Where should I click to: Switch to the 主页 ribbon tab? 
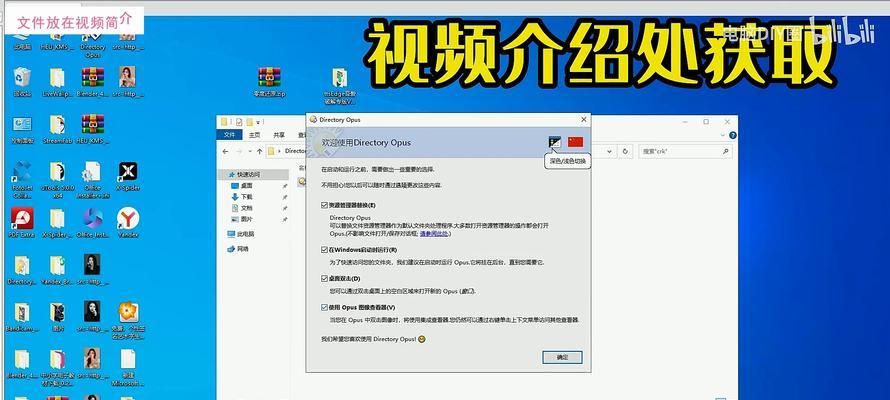pos(254,135)
